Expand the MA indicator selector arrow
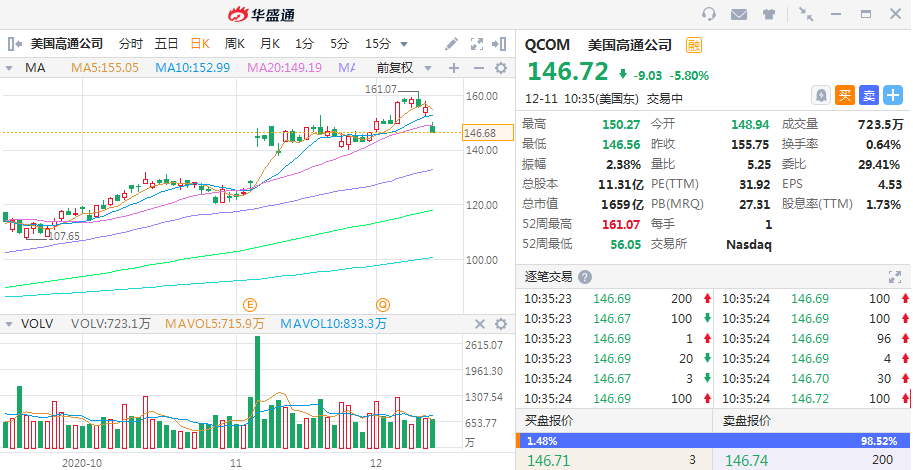The image size is (913, 470). tap(9, 68)
